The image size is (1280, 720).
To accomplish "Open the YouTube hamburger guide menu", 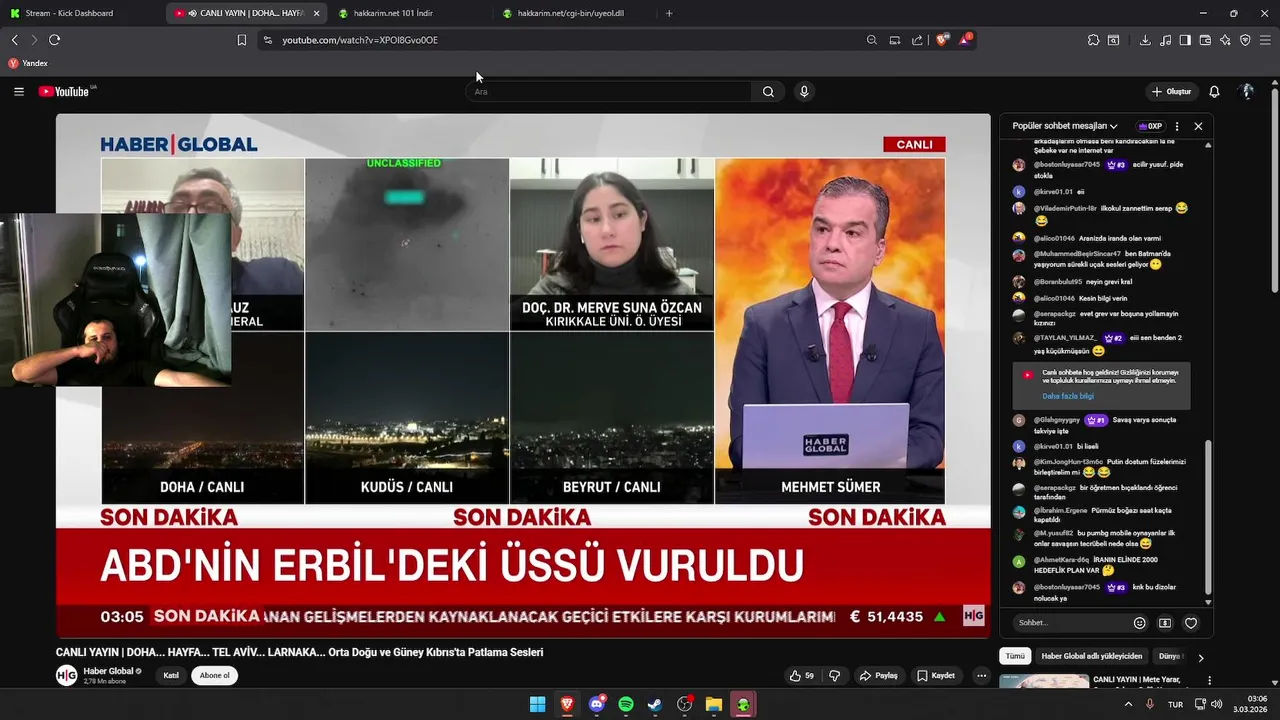I will 18,91.
